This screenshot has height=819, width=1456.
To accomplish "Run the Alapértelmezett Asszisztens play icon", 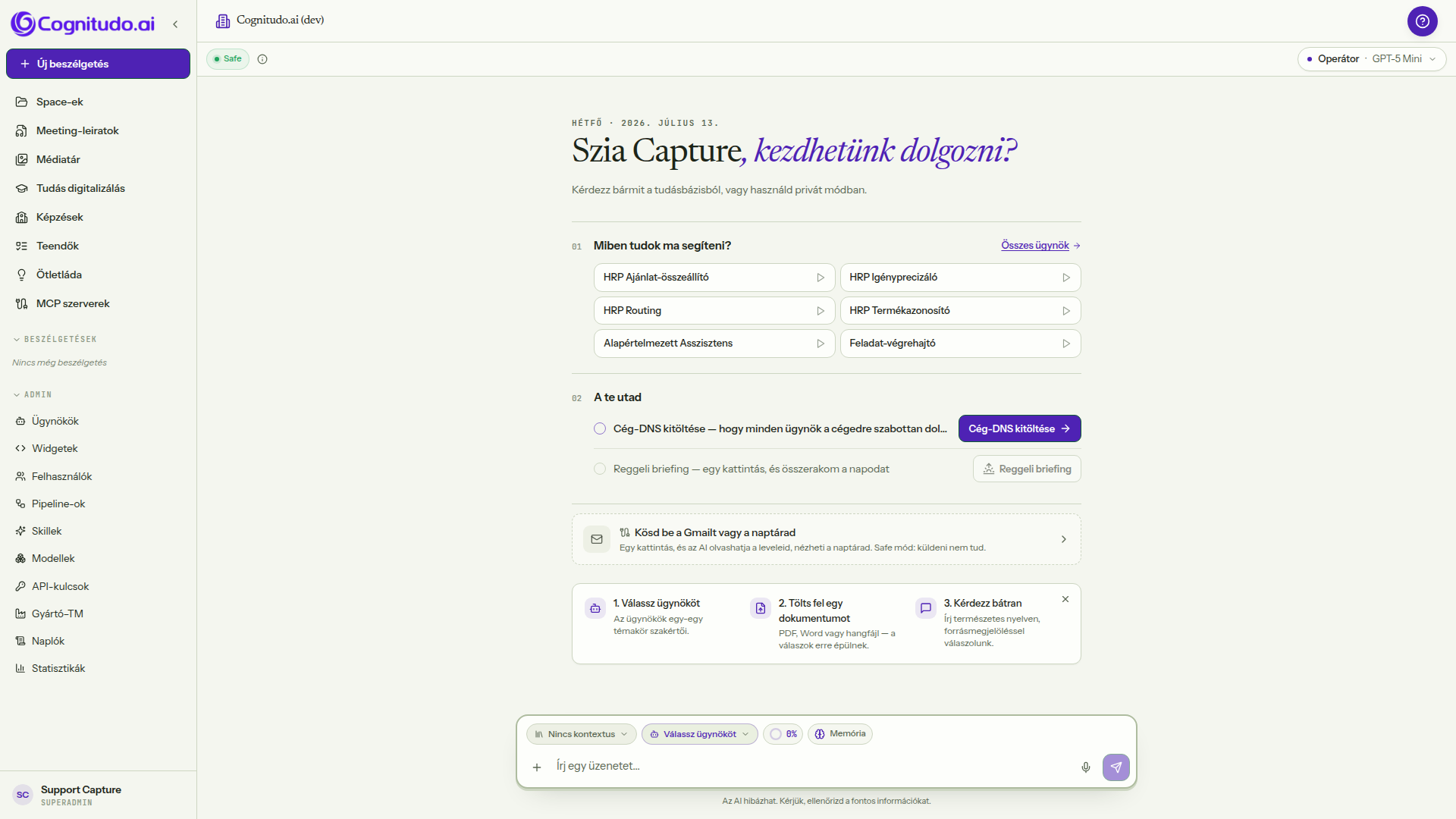I will coord(820,344).
